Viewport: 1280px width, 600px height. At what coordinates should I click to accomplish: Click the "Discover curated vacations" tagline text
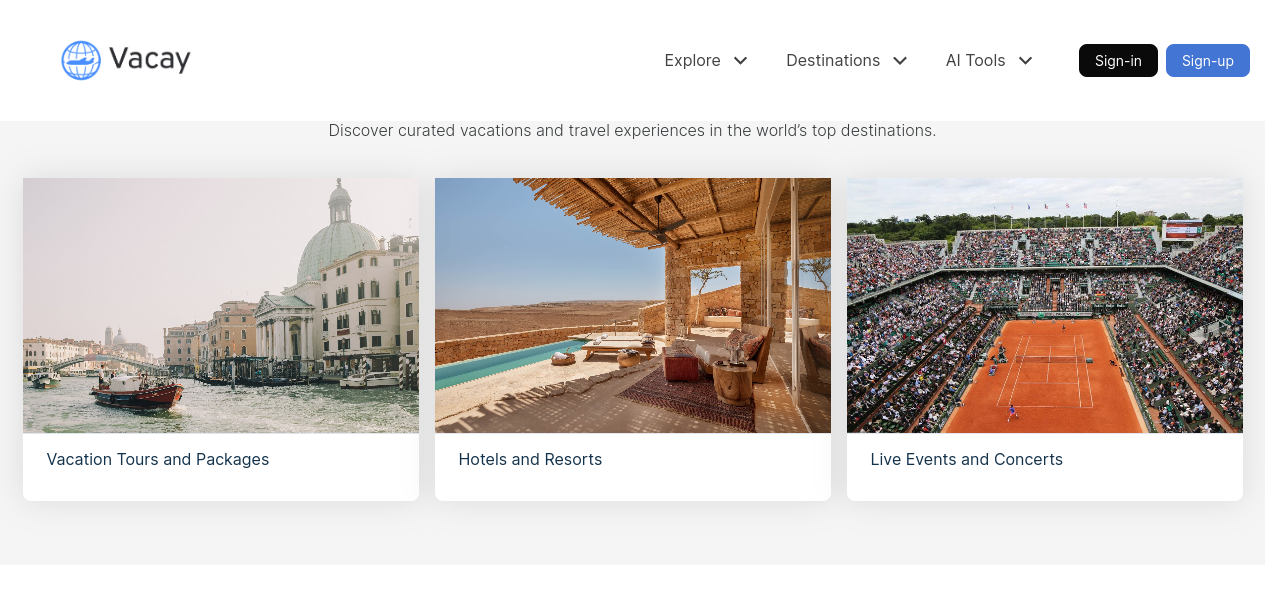pos(632,131)
